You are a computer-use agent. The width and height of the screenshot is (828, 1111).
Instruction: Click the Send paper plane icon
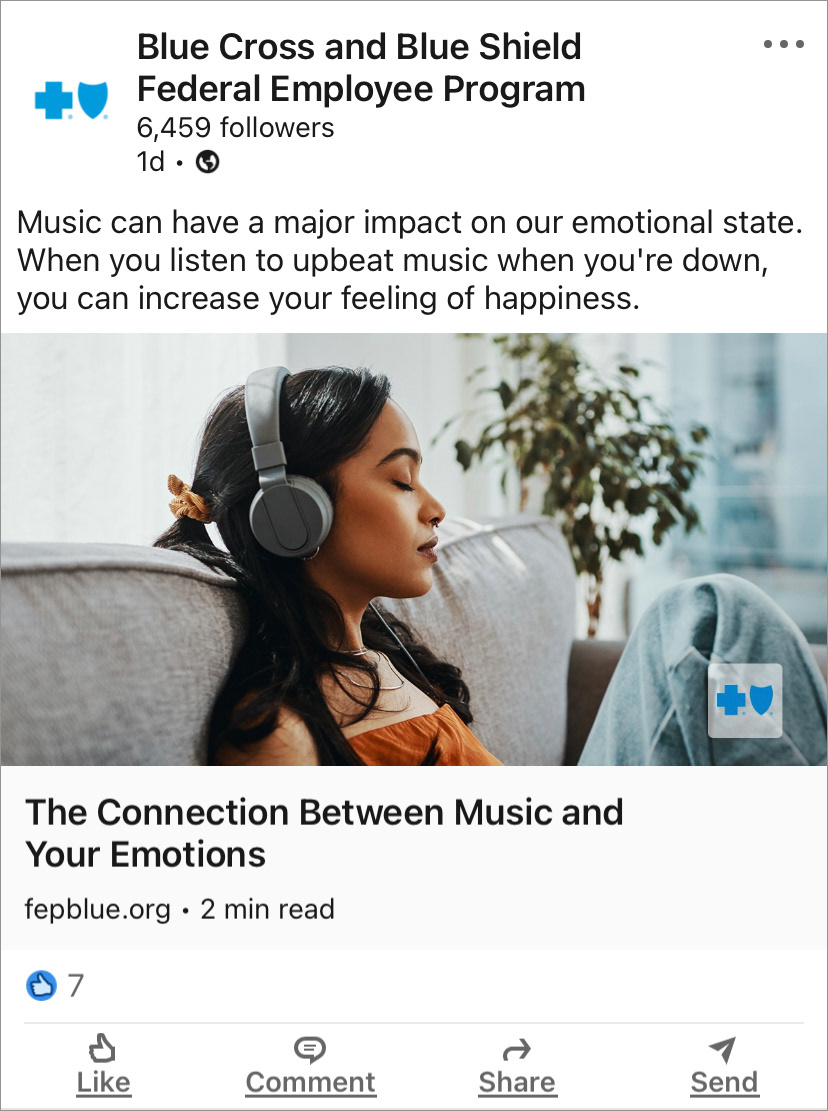[723, 1049]
